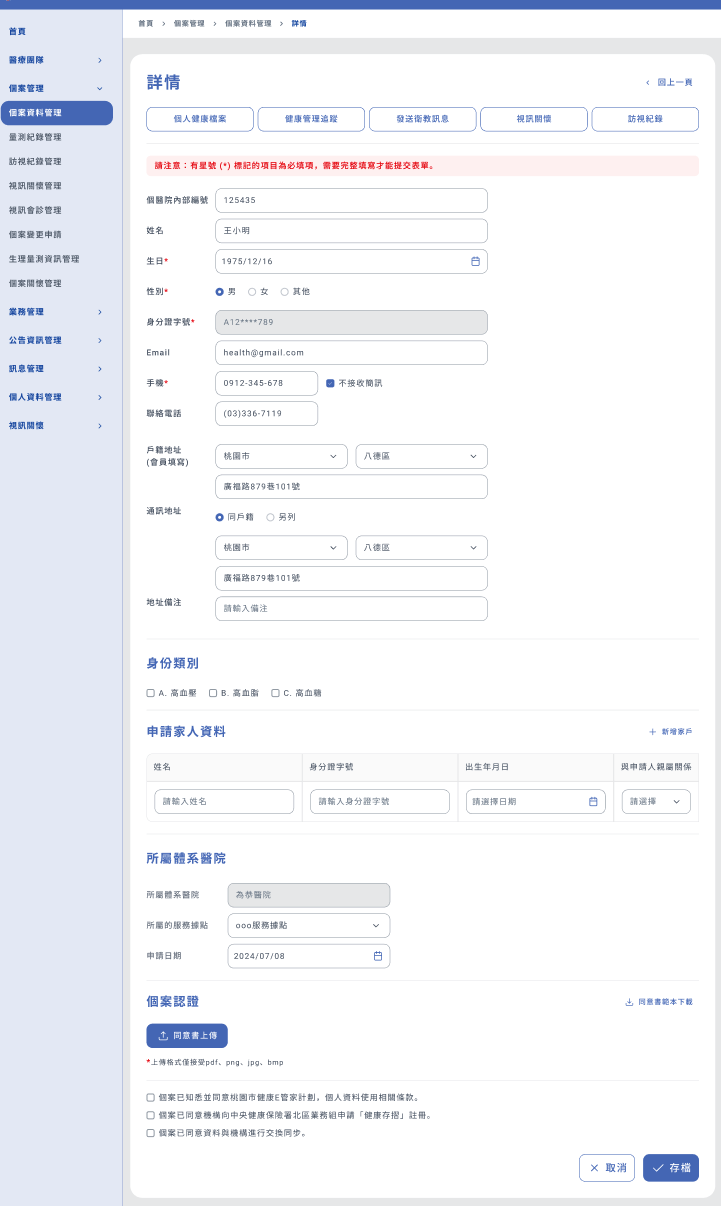Select the 另列 mailing address radio option

coord(270,517)
